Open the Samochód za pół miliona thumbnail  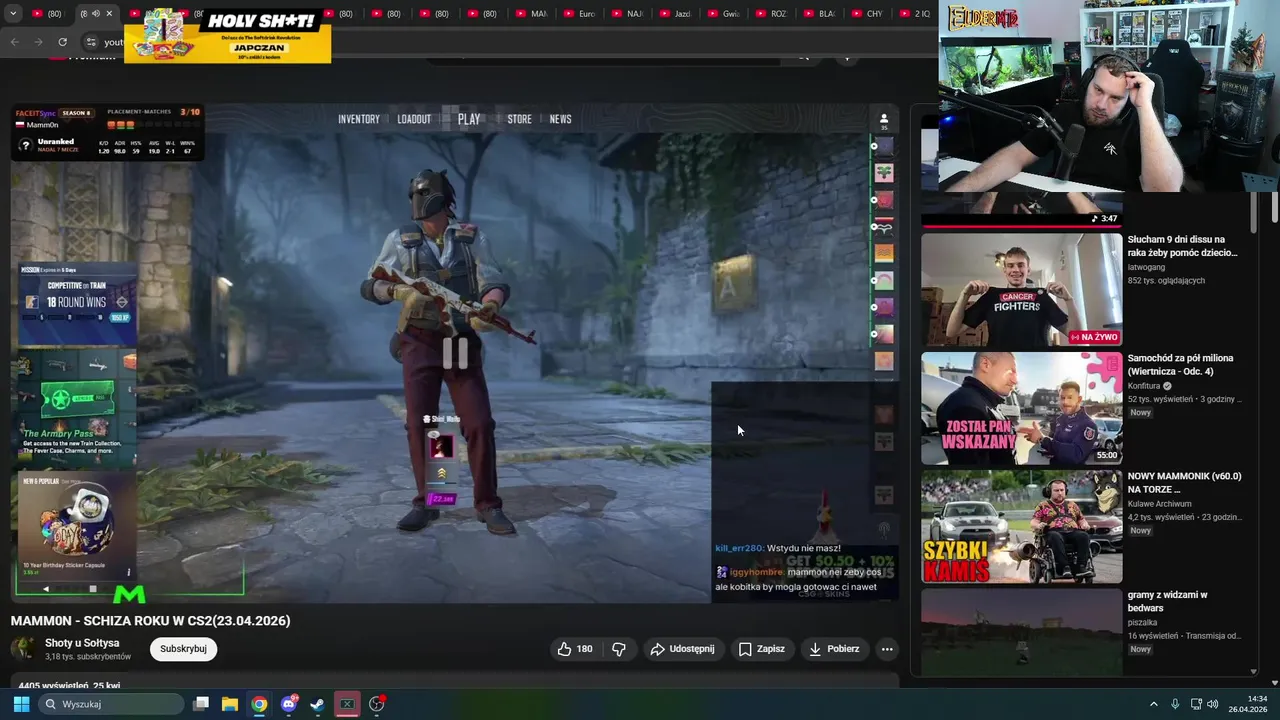pyautogui.click(x=1021, y=408)
